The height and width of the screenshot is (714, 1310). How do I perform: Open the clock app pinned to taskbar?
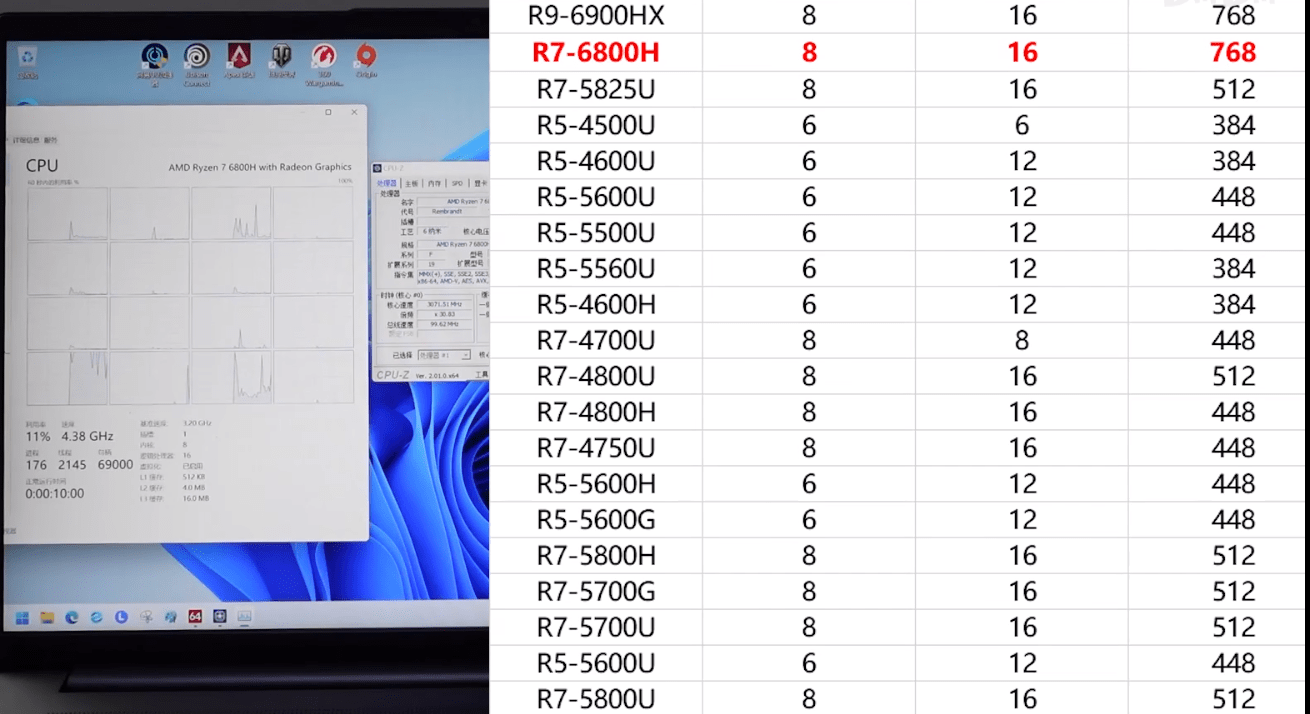[120, 616]
